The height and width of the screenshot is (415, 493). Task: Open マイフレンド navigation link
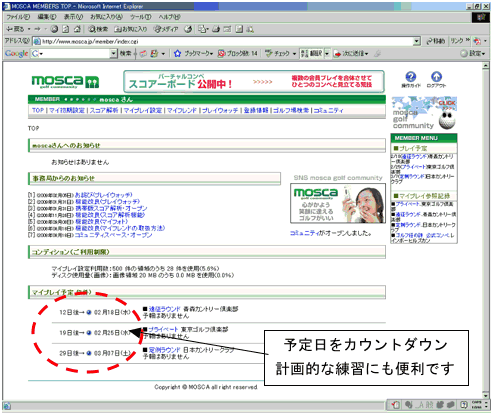tap(182, 110)
